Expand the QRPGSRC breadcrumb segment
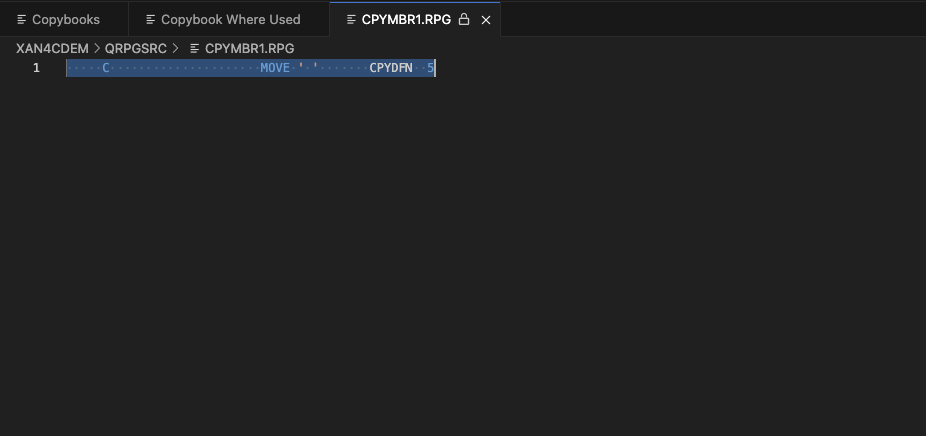Viewport: 926px width, 436px height. pos(136,48)
